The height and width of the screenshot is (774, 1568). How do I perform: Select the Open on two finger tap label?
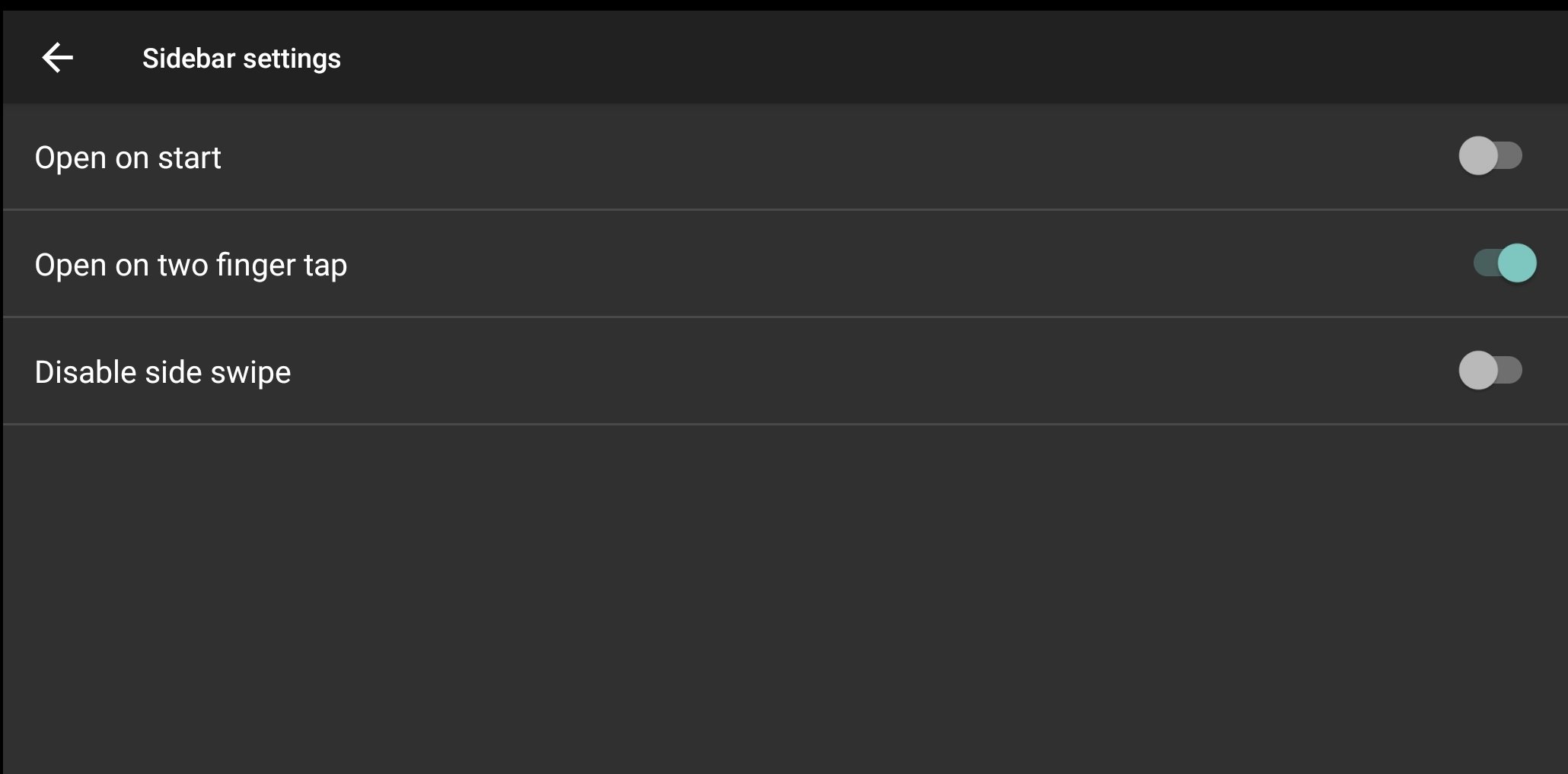[191, 265]
